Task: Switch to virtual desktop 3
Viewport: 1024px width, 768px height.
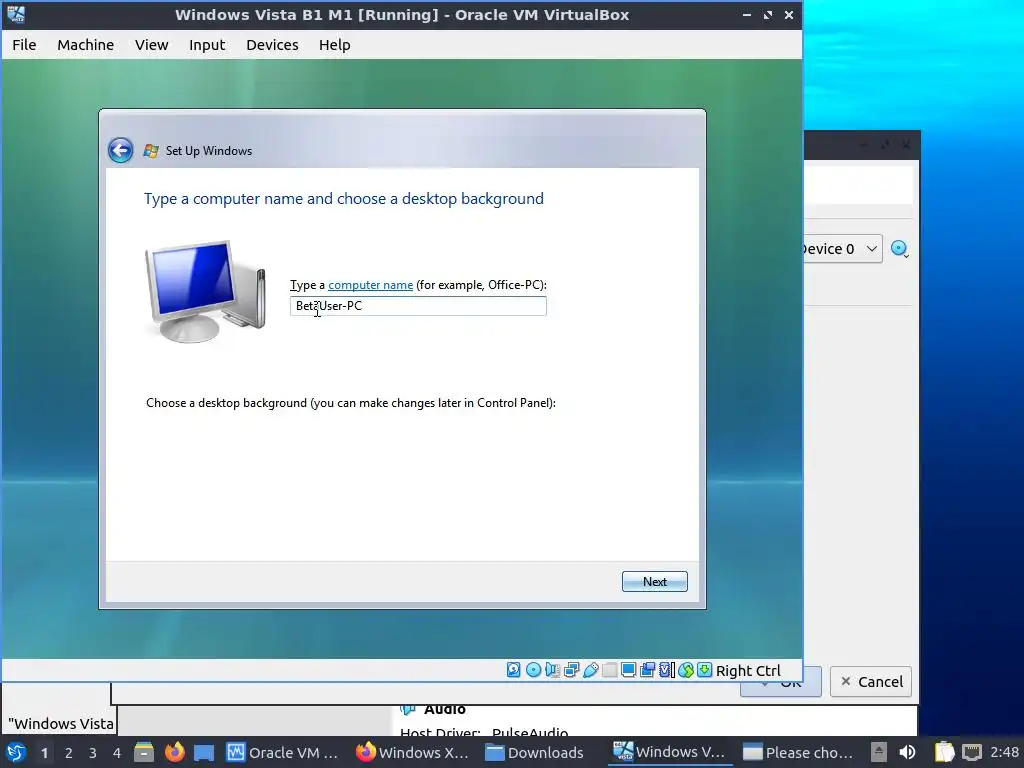Action: 92,753
